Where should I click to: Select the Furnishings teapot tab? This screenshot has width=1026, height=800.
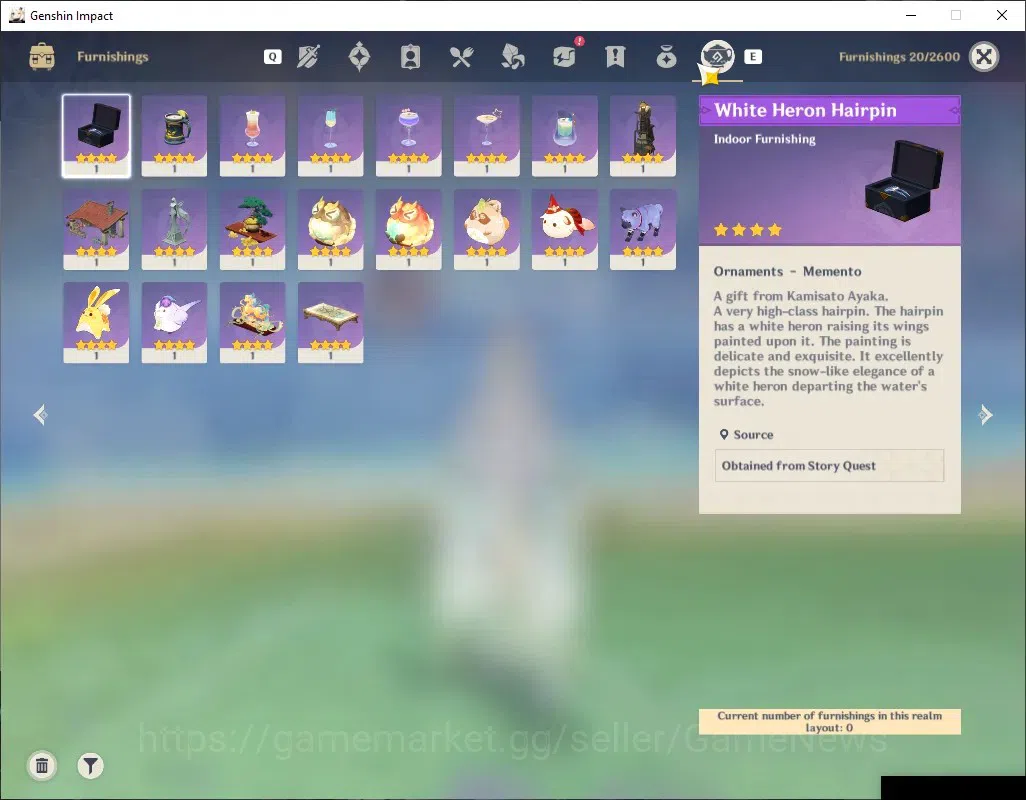coord(717,56)
